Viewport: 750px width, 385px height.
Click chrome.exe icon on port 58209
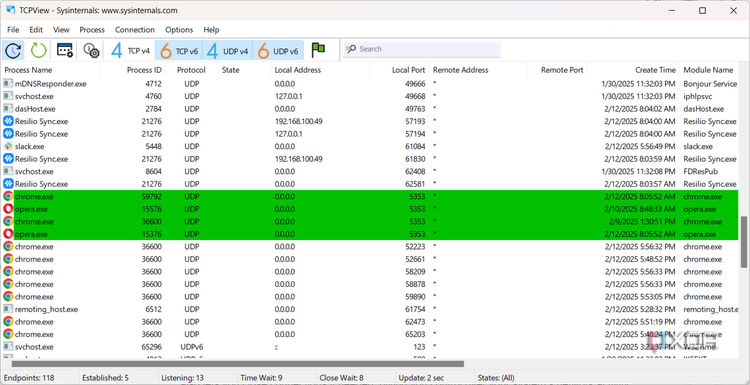[x=8, y=271]
